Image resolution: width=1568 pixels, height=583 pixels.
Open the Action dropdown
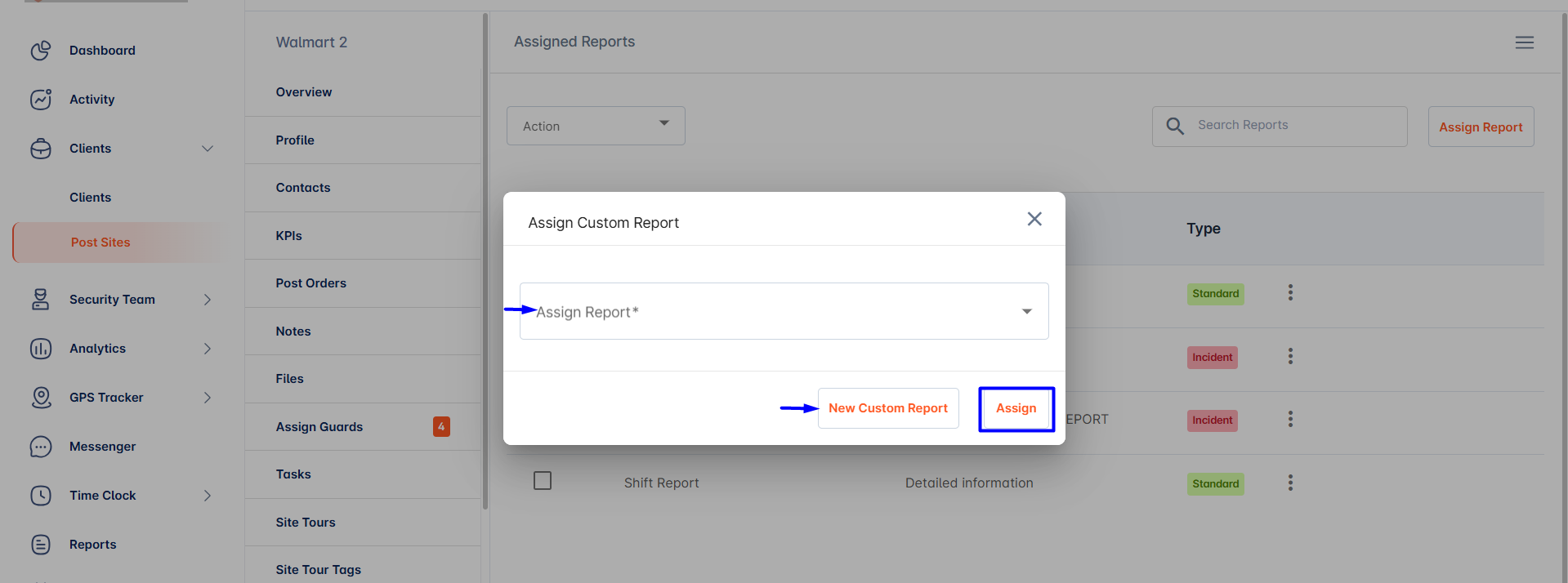click(x=596, y=126)
